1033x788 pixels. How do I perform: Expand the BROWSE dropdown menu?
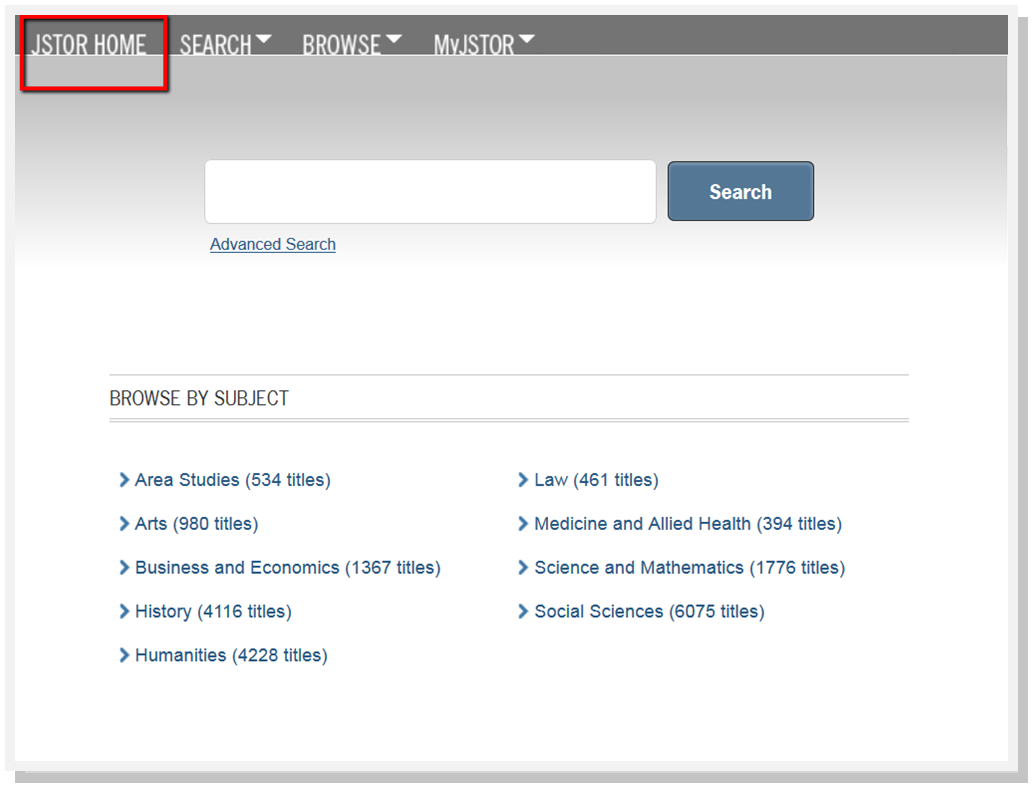click(x=351, y=45)
